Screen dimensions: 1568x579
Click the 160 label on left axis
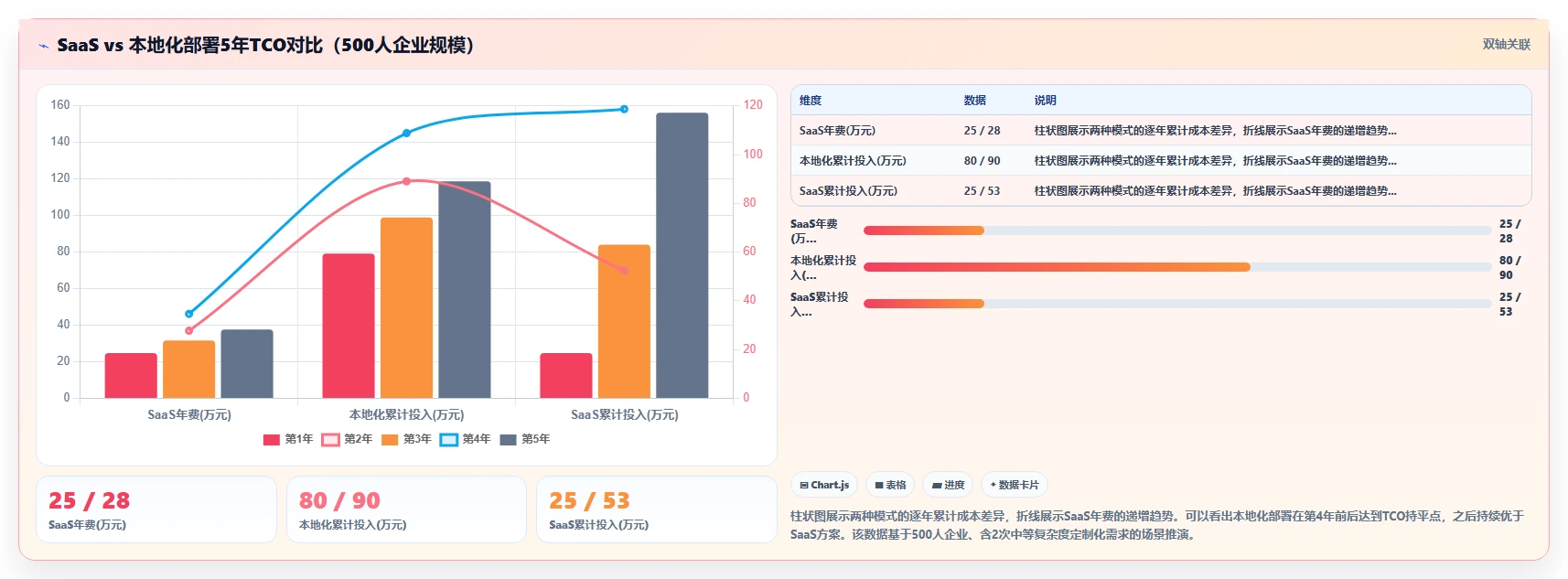(60, 105)
